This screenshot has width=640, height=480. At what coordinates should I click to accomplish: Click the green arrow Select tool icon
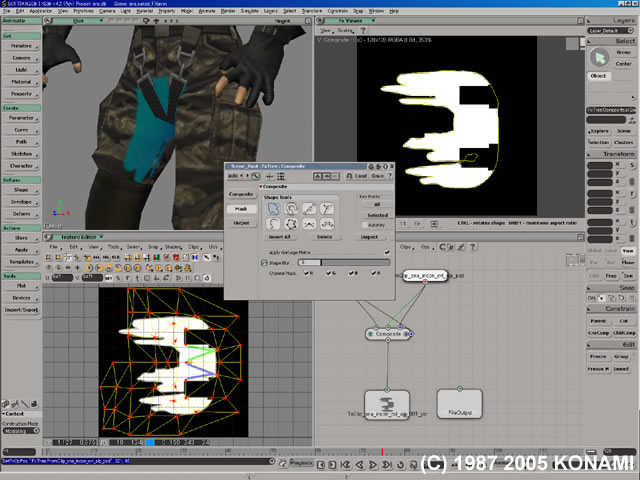point(600,58)
